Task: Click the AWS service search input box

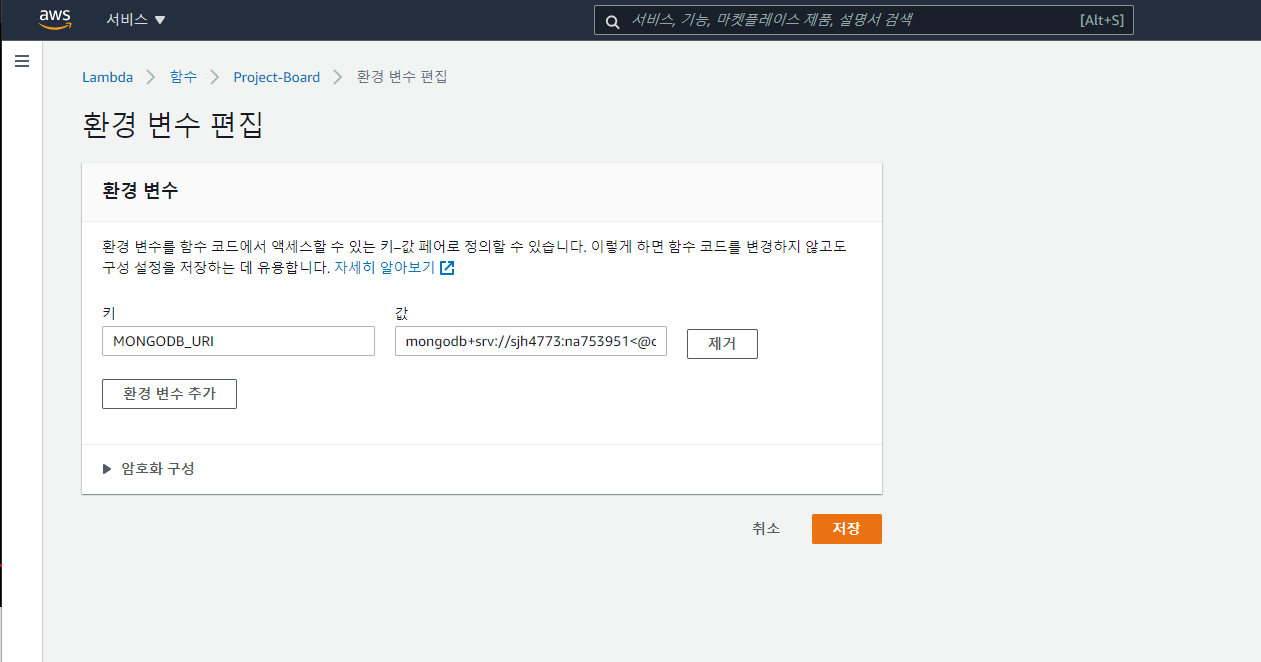Action: pos(850,21)
